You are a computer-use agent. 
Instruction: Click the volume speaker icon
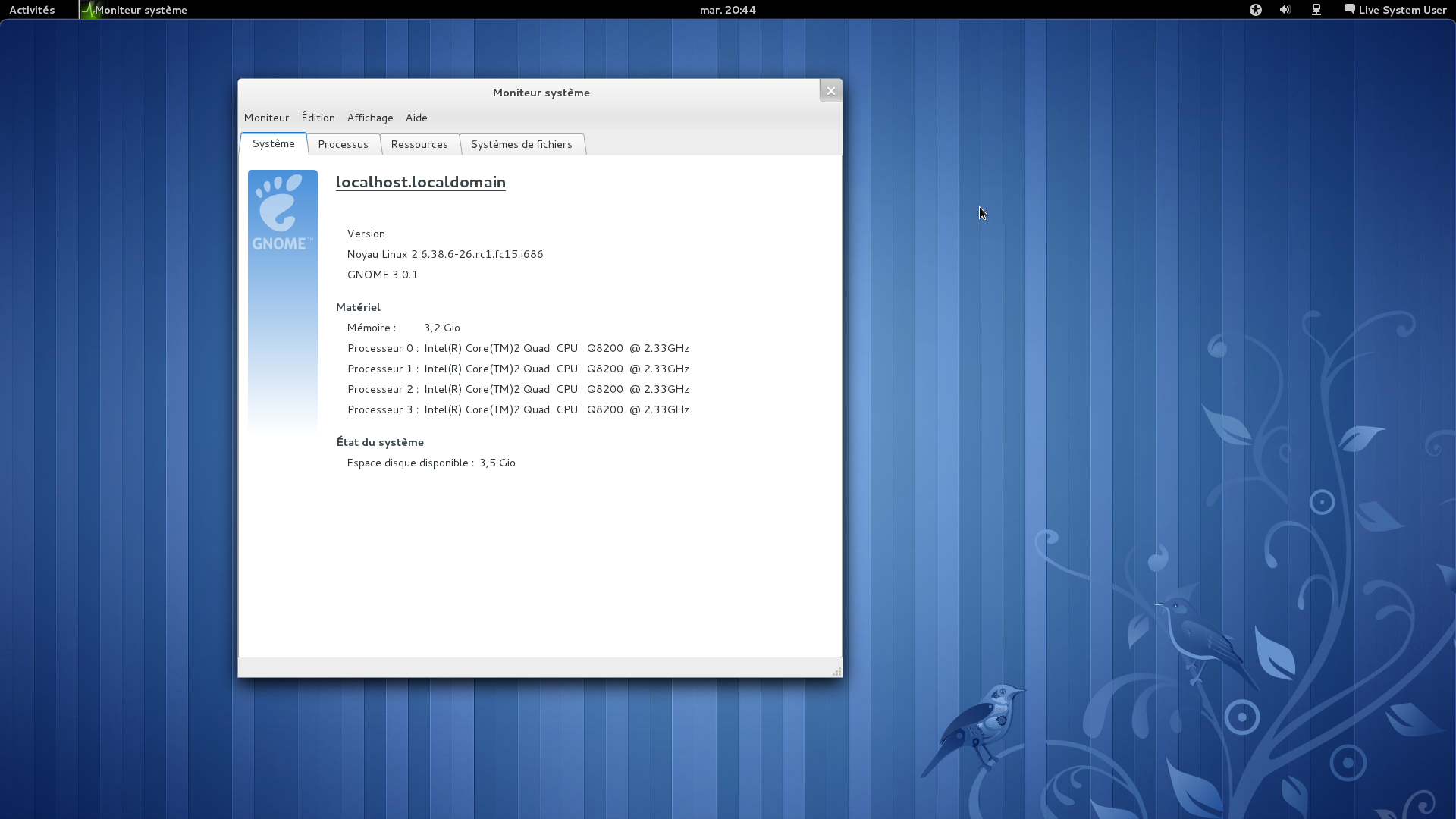pyautogui.click(x=1285, y=10)
